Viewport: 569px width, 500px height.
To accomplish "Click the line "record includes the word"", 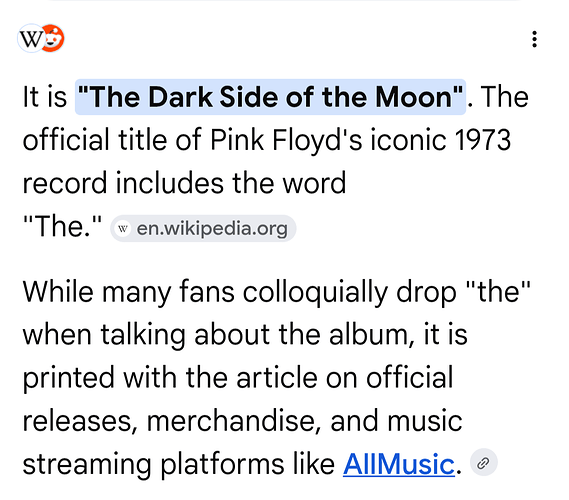I will (x=184, y=183).
